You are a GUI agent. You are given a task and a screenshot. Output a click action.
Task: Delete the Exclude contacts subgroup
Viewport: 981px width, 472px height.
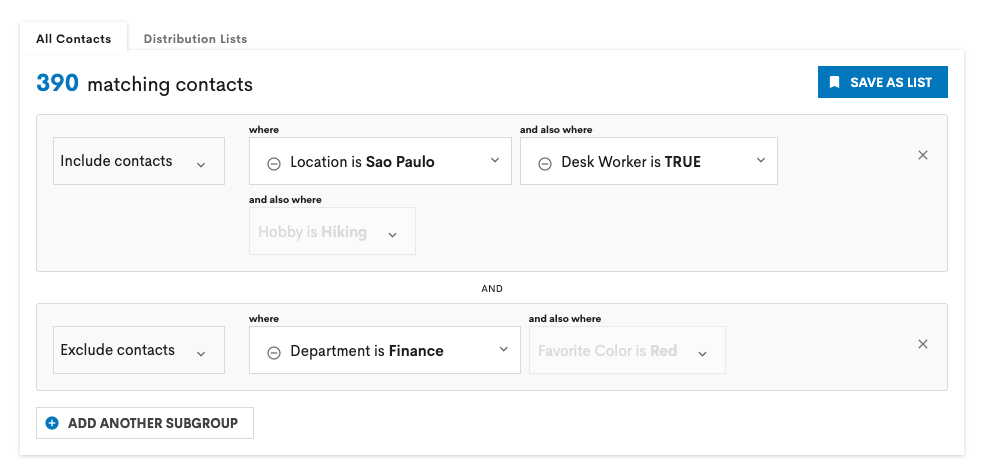(923, 344)
